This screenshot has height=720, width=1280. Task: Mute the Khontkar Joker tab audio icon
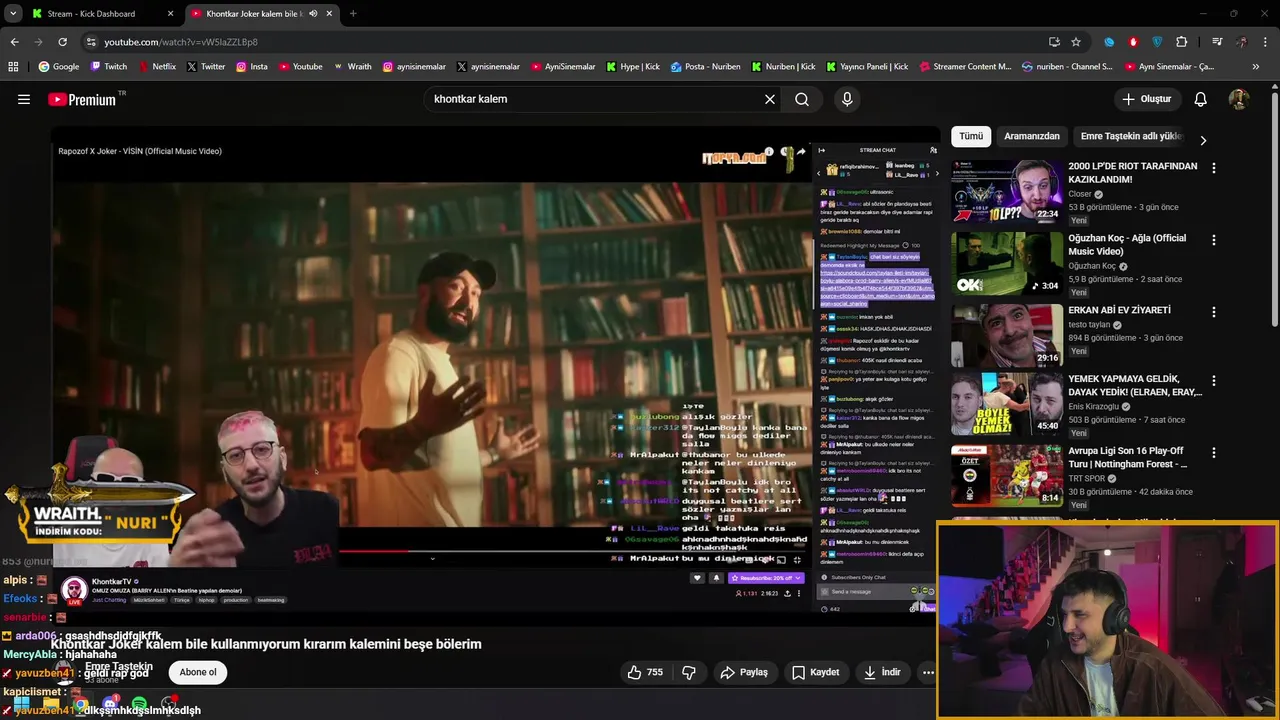click(313, 14)
